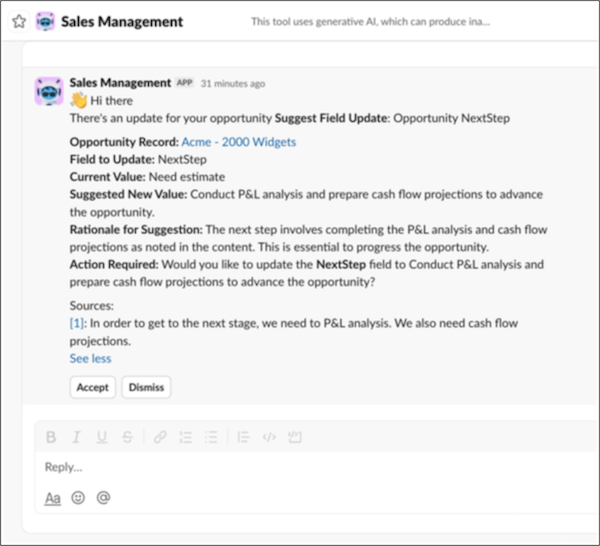This screenshot has height=546, width=600.
Task: Toggle the Aa formatting toolbar
Action: coord(52,498)
